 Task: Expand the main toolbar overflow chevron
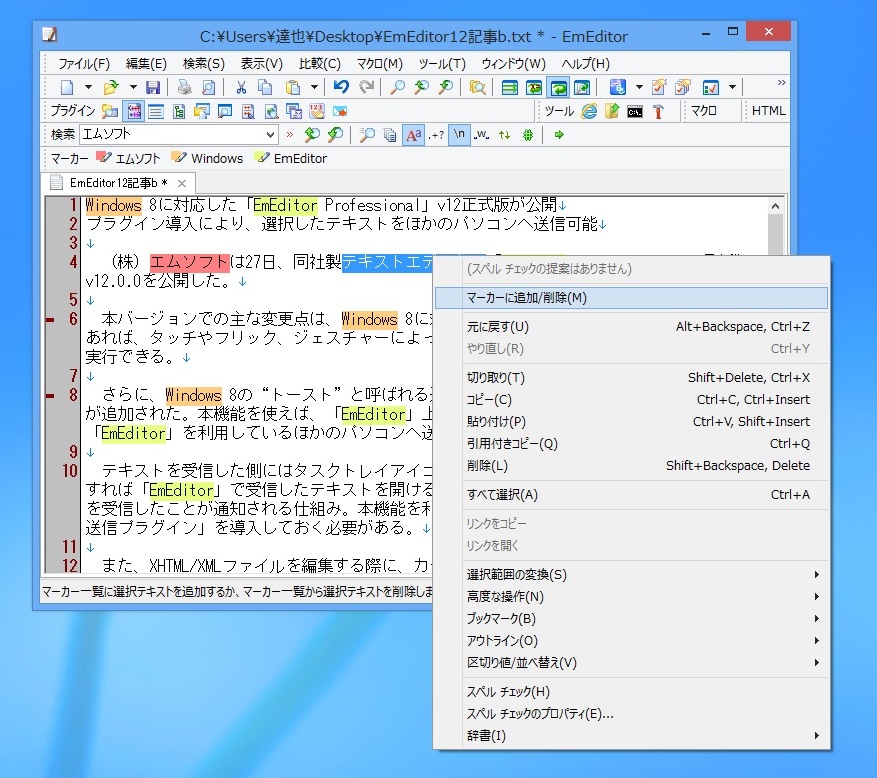point(781,83)
